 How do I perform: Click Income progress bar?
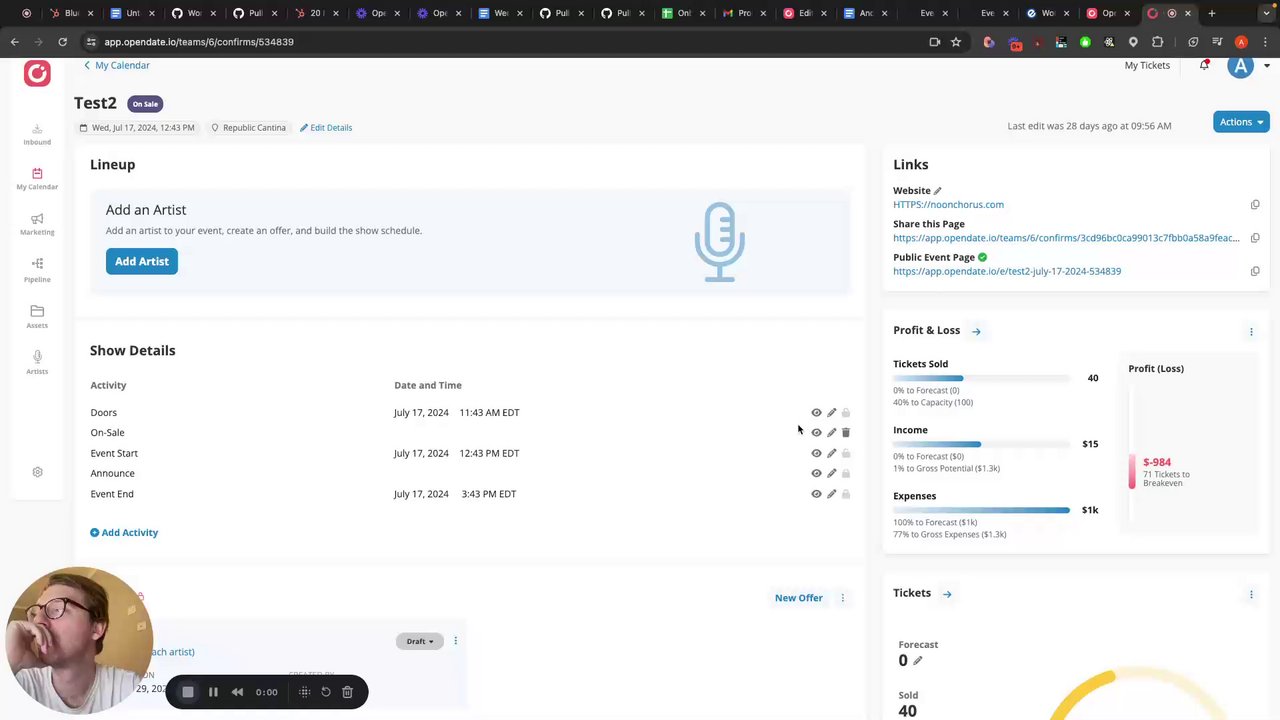(x=981, y=444)
